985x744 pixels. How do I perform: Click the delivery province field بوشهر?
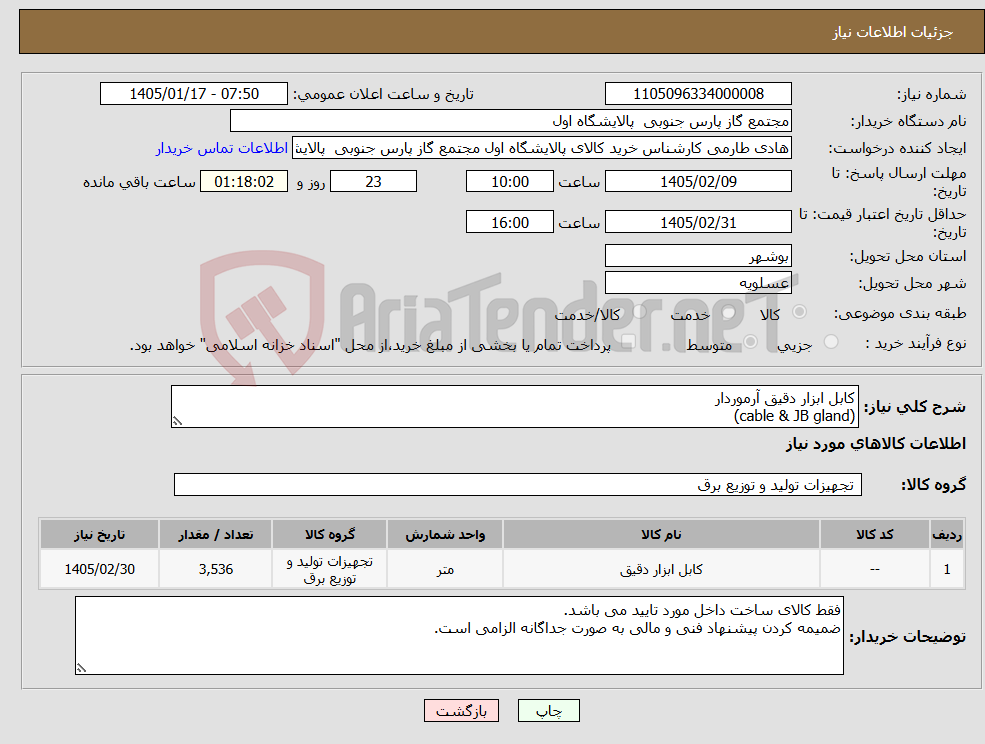click(698, 256)
